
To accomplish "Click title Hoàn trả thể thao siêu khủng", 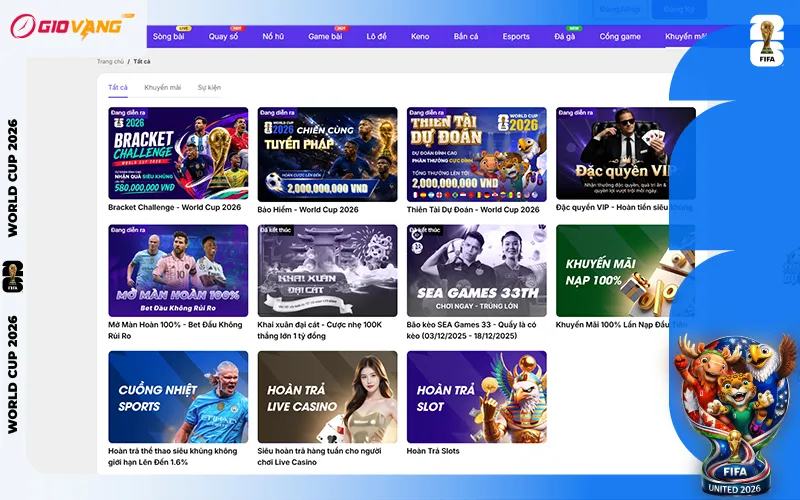I will pos(172,457).
